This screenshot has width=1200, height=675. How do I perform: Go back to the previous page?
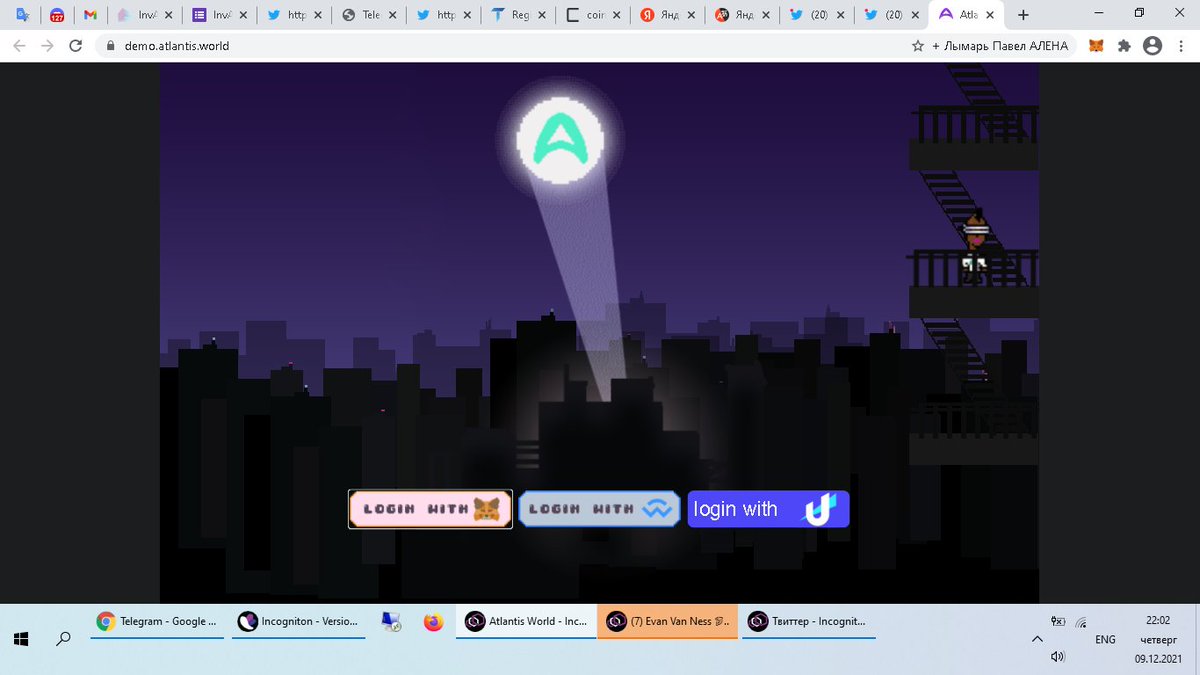tap(19, 46)
